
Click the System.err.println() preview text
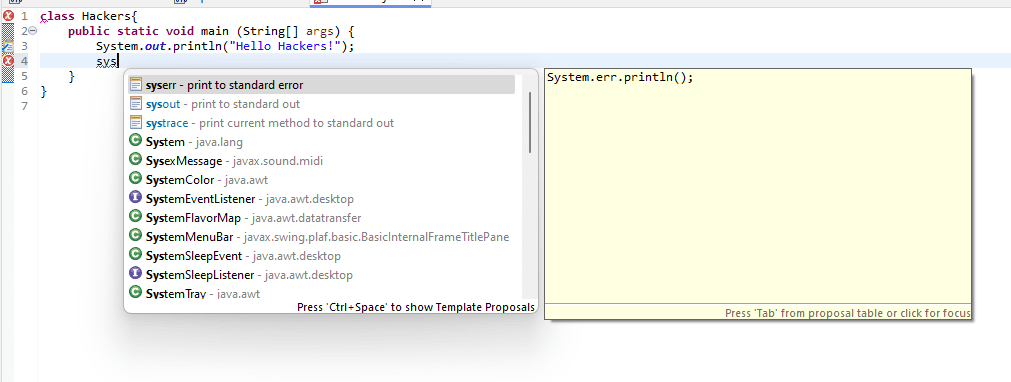pos(620,77)
